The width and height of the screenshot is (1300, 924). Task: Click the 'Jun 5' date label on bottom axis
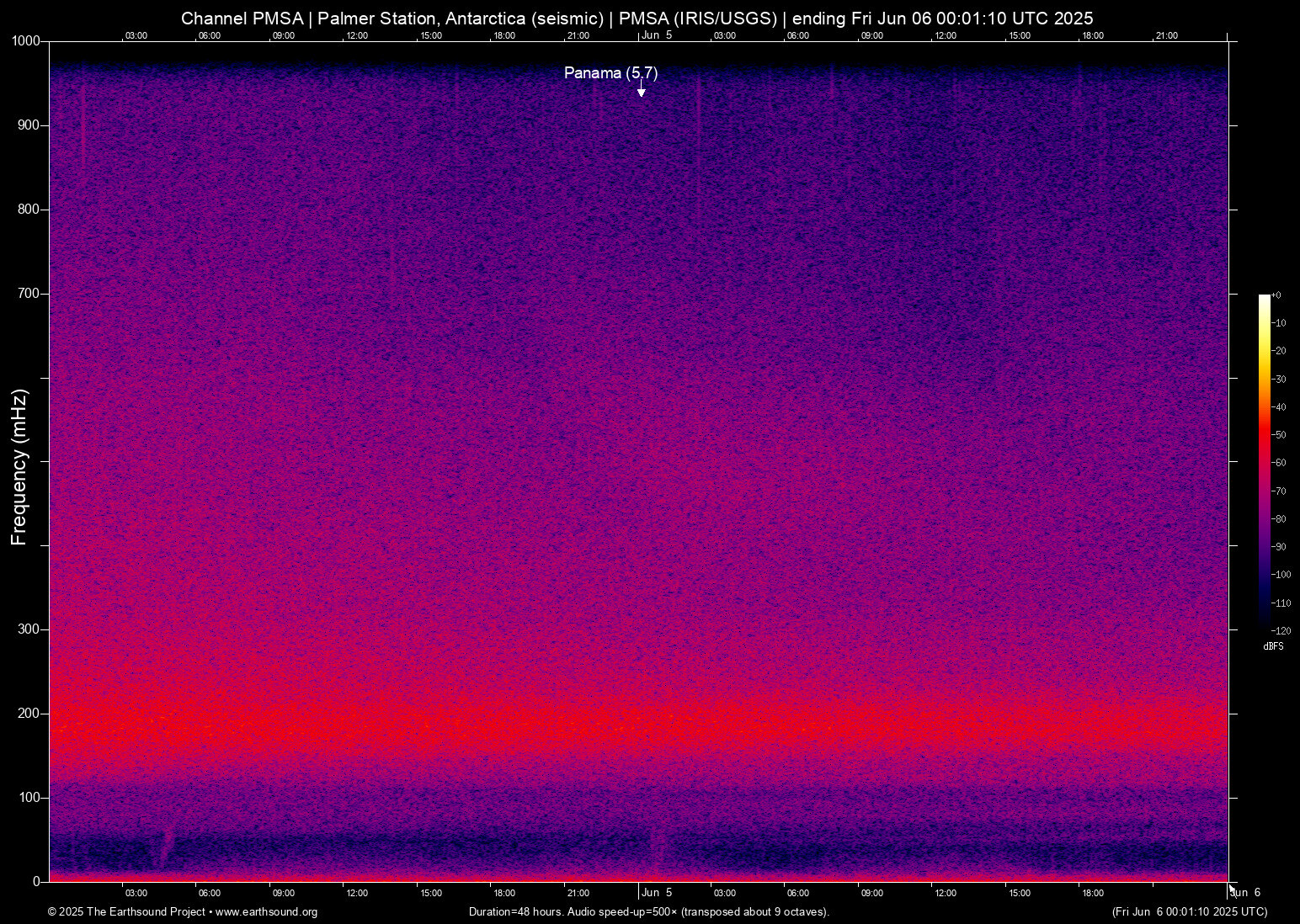pos(657,893)
